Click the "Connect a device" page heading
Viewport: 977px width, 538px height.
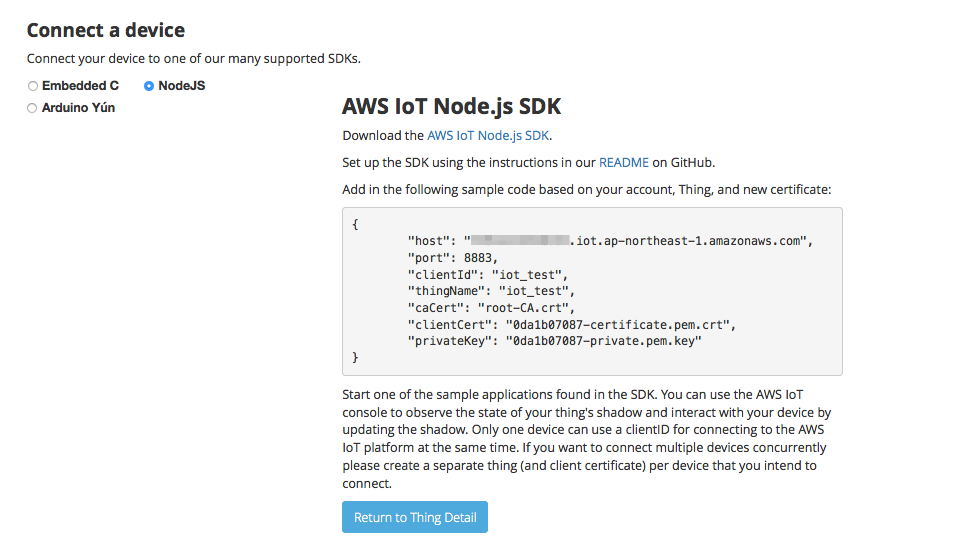tap(105, 31)
